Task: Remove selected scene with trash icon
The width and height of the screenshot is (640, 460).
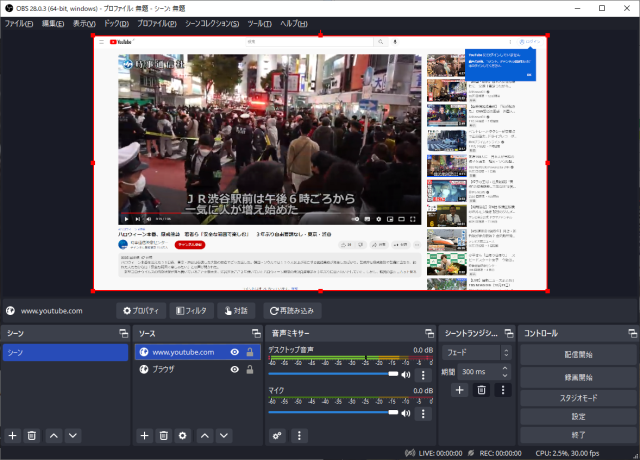Action: tap(32, 436)
